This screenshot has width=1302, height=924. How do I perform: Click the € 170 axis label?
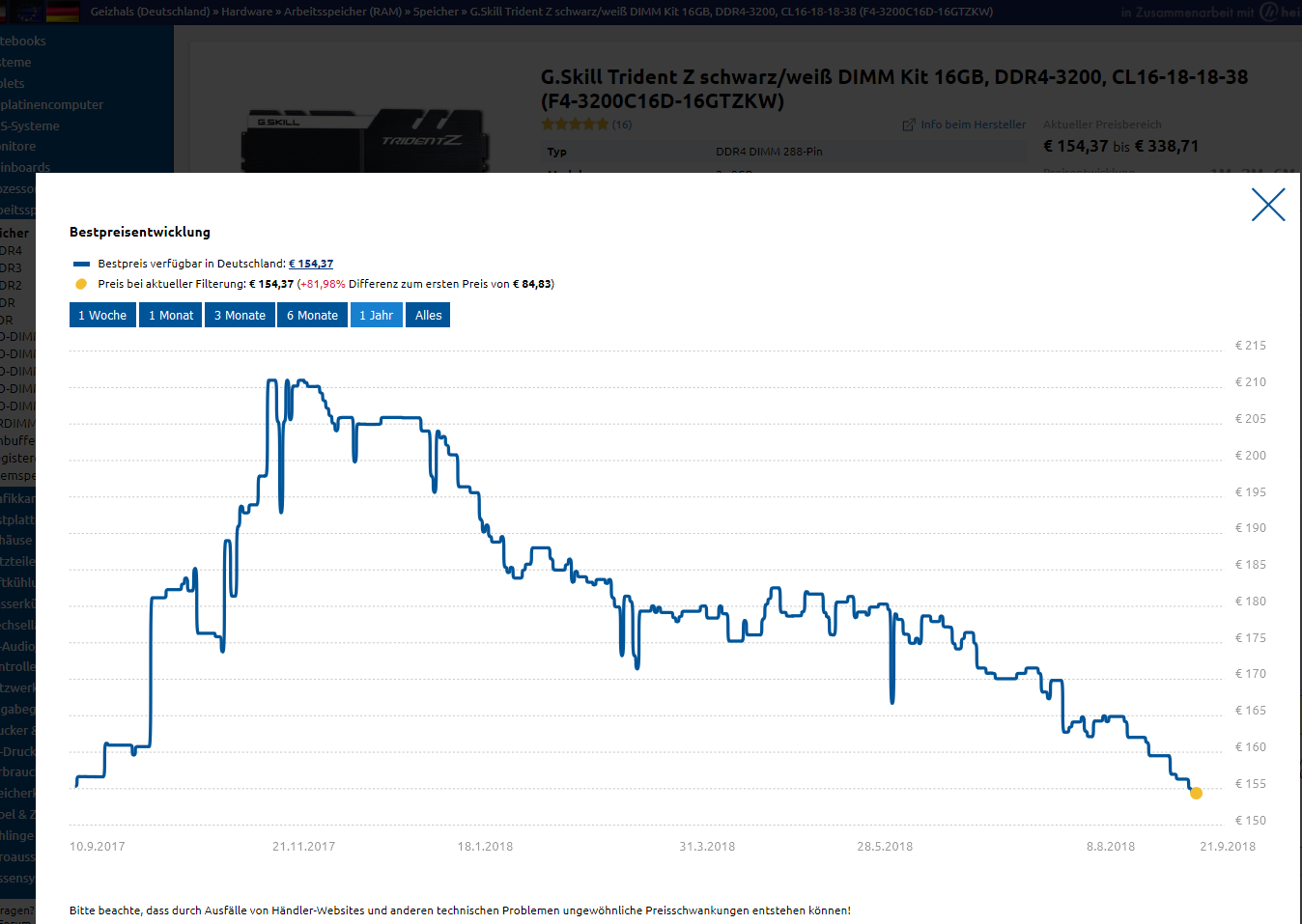[x=1251, y=674]
